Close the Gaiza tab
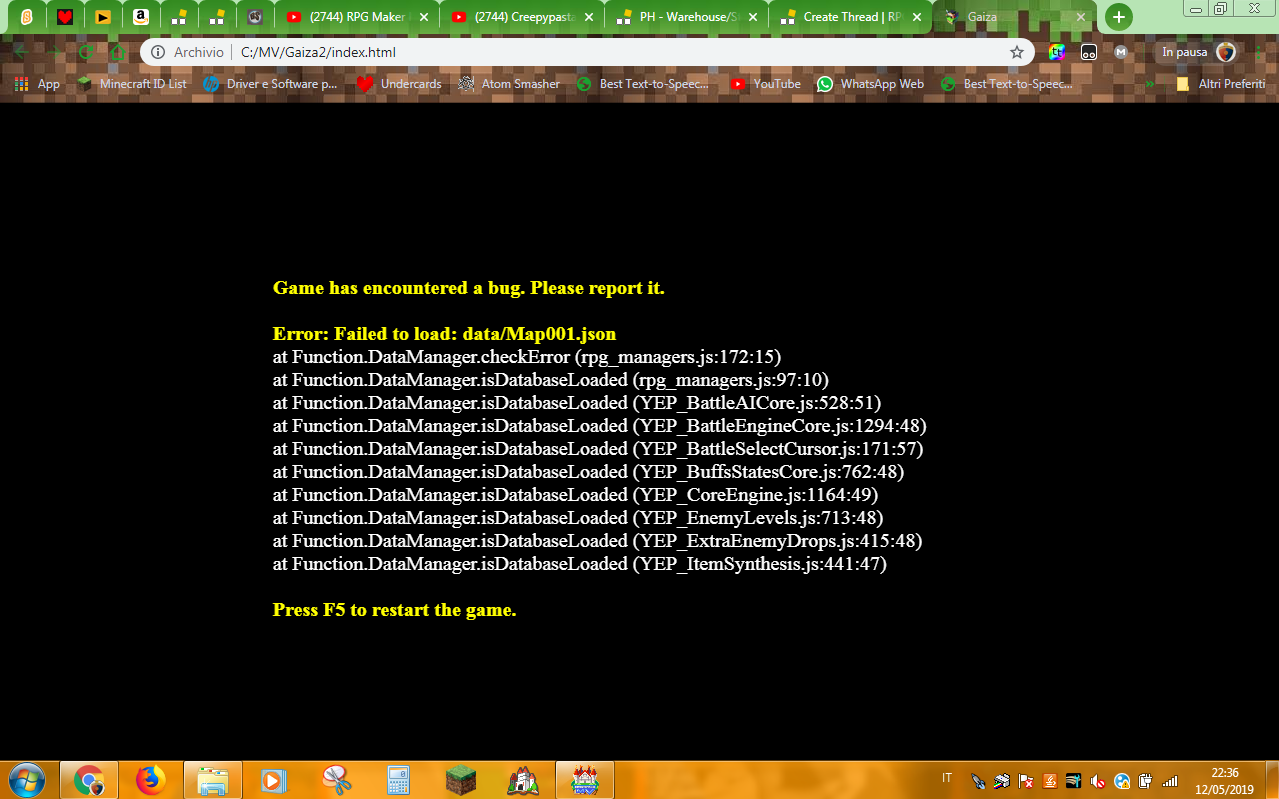 (1080, 17)
